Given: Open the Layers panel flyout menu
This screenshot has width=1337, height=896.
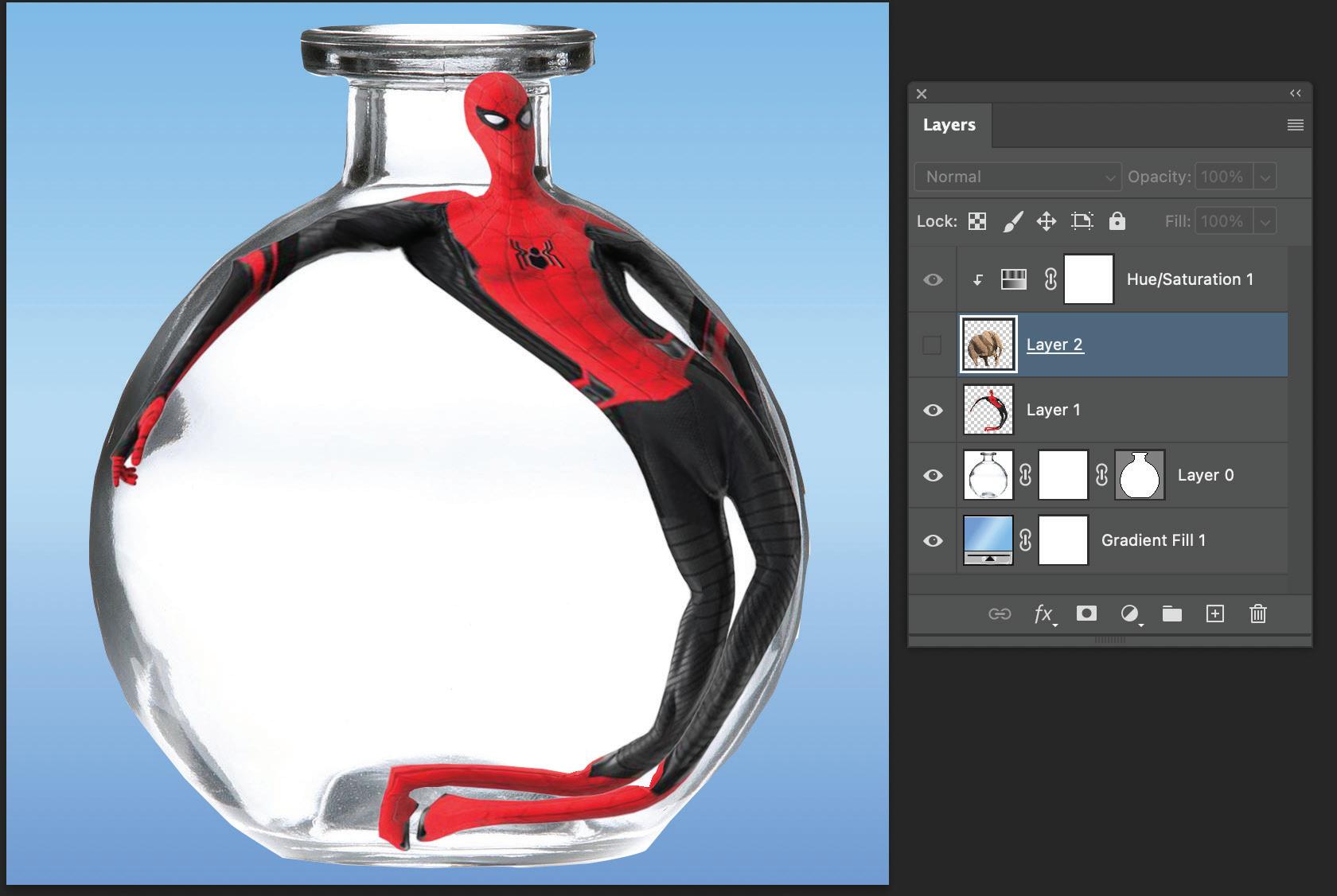Looking at the screenshot, I should click(1296, 125).
